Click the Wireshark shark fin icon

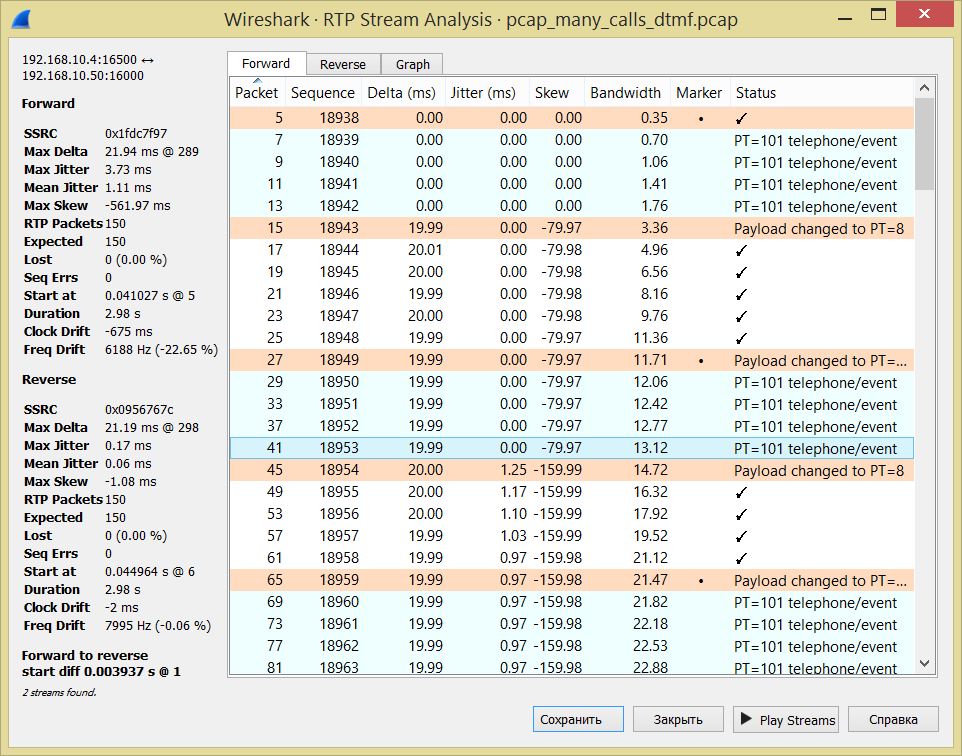coord(21,20)
